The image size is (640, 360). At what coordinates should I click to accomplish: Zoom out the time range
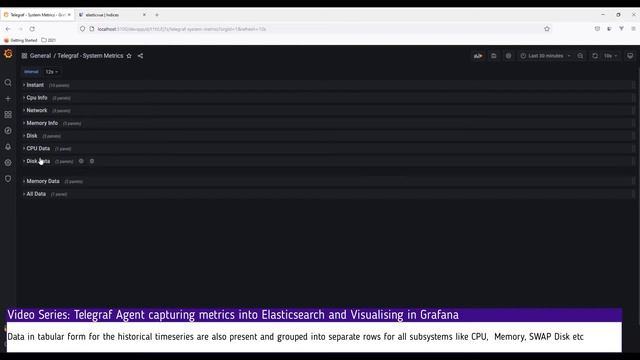coord(580,56)
